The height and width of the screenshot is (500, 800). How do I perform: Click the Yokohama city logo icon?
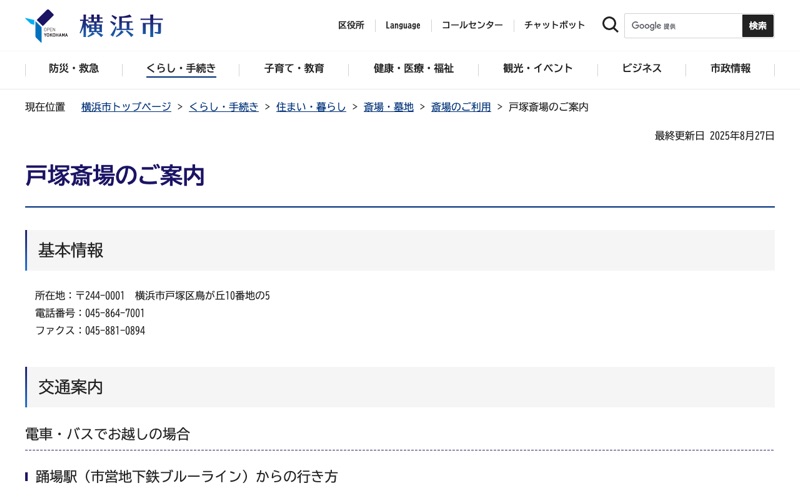point(46,26)
